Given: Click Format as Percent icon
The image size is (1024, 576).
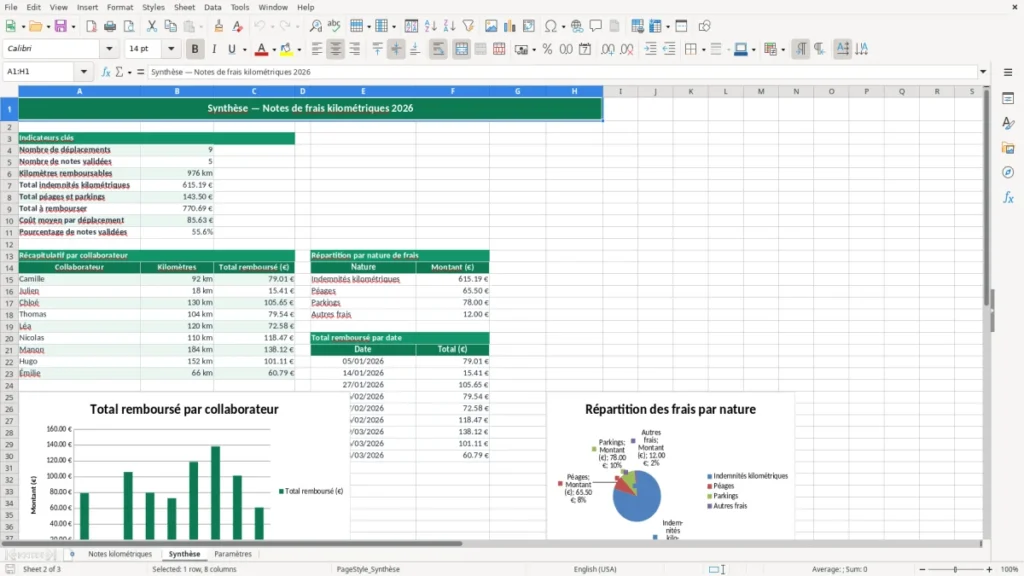Looking at the screenshot, I should pos(547,49).
